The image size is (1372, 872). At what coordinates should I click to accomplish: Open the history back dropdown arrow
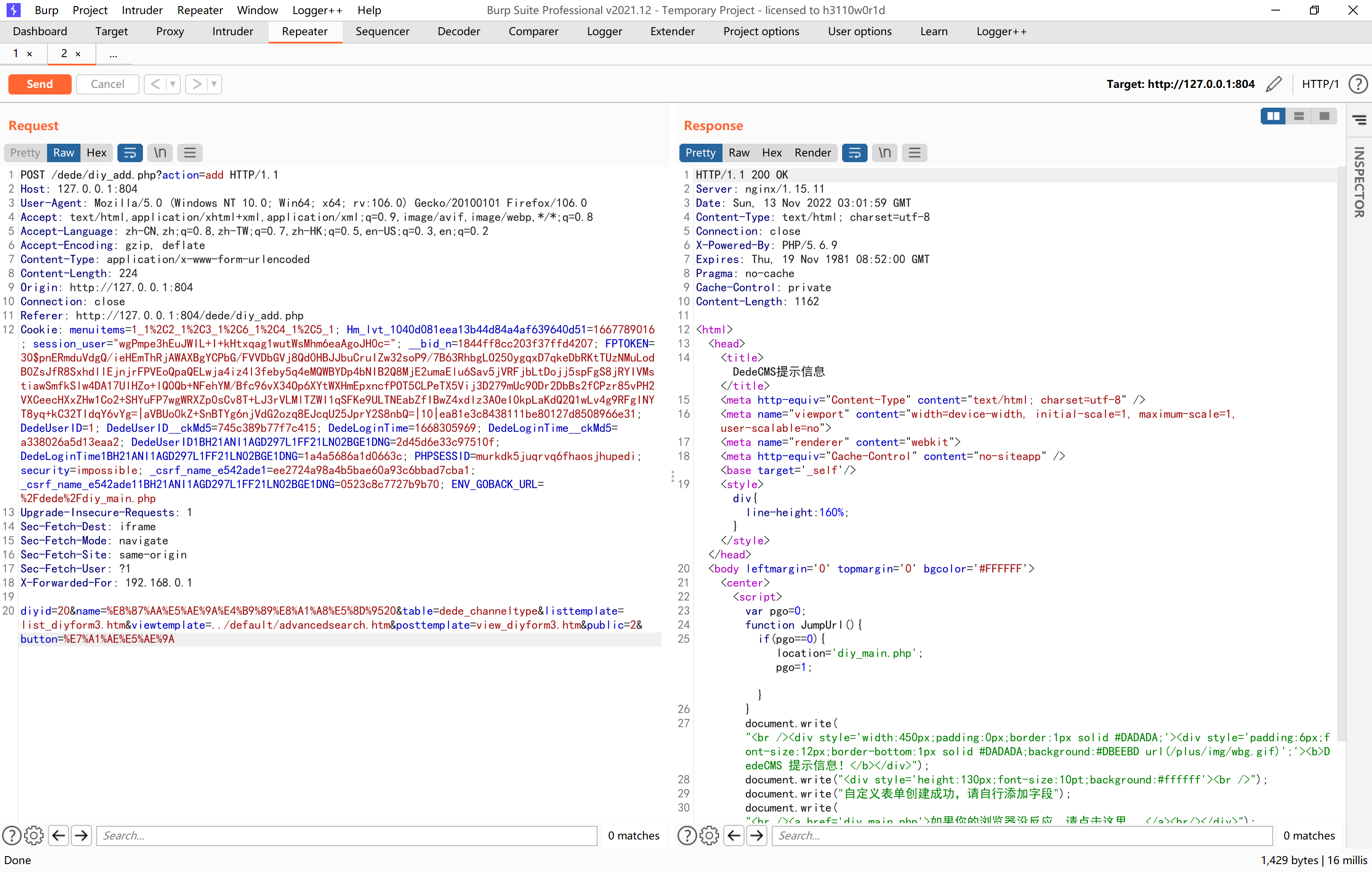pos(172,84)
